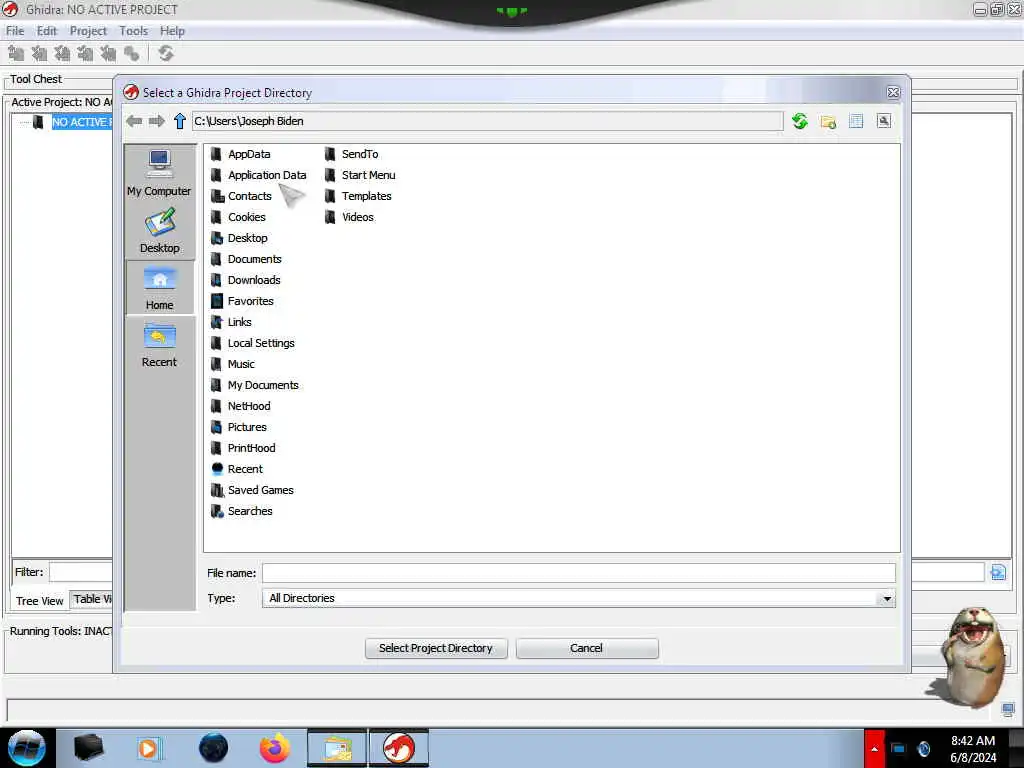The height and width of the screenshot is (768, 1024).
Task: Close the Select Project Directory dialog
Action: pos(893,93)
